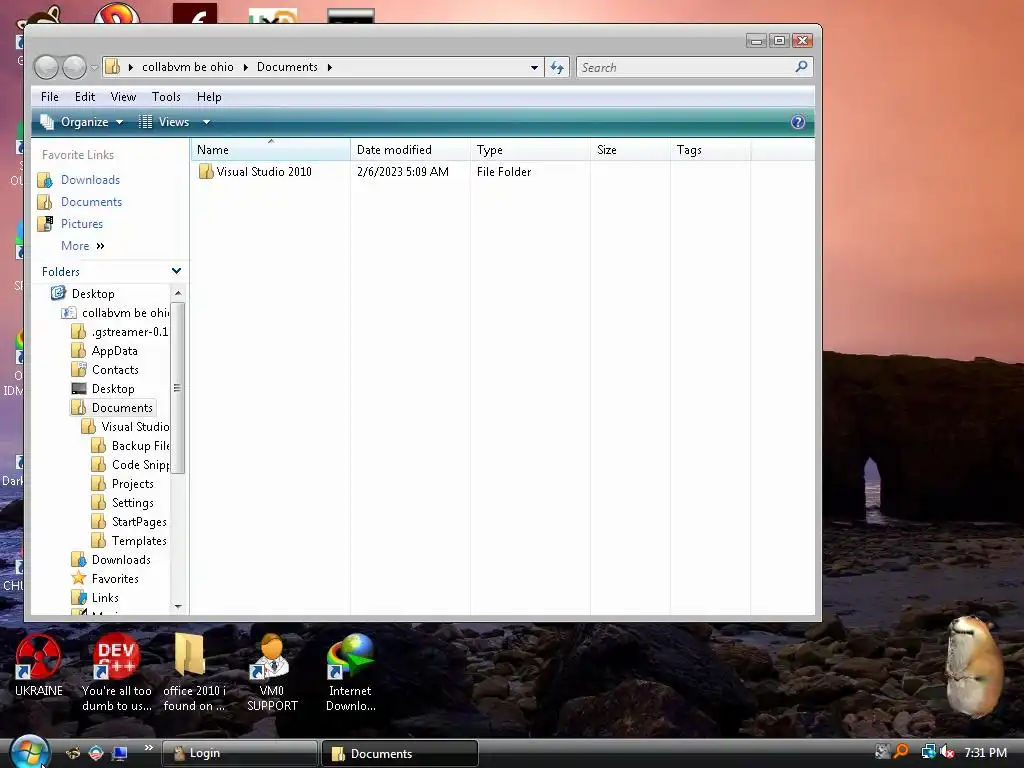
Task: Click the 7:31 PM taskbar clock
Action: 985,752
